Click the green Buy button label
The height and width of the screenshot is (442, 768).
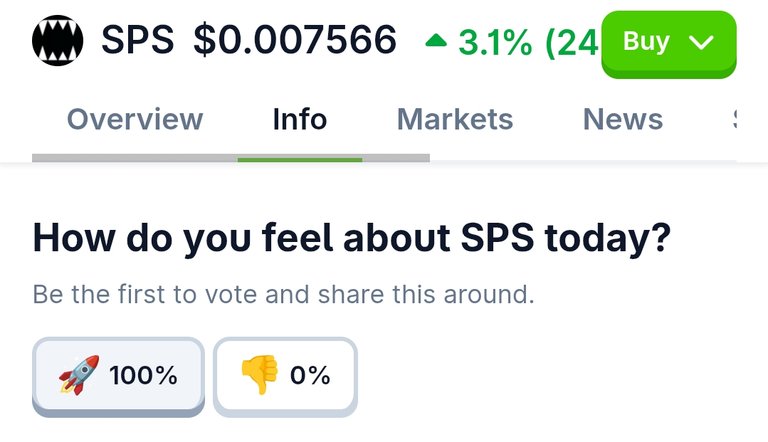(646, 42)
